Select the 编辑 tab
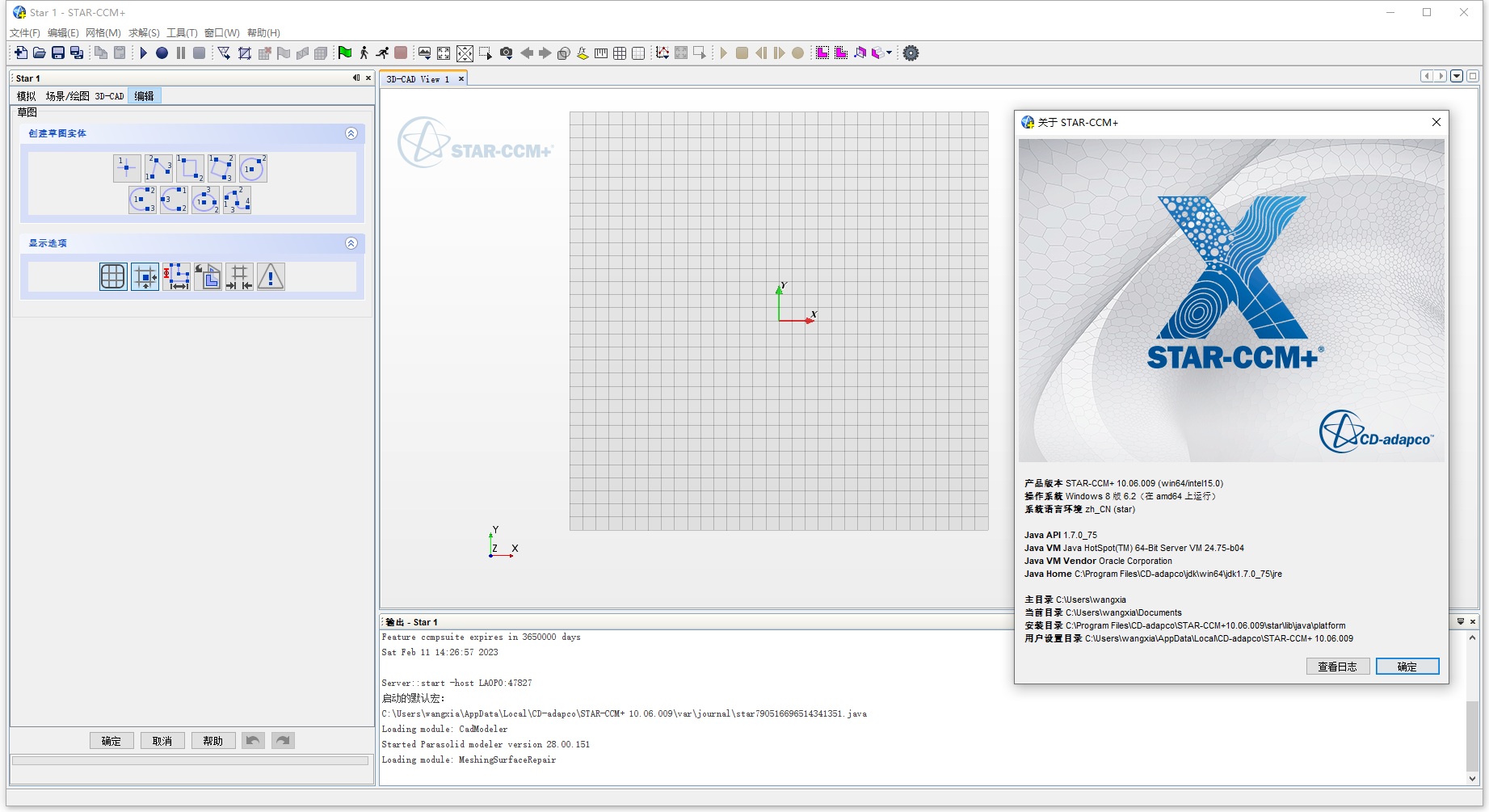The width and height of the screenshot is (1489, 812). [145, 96]
